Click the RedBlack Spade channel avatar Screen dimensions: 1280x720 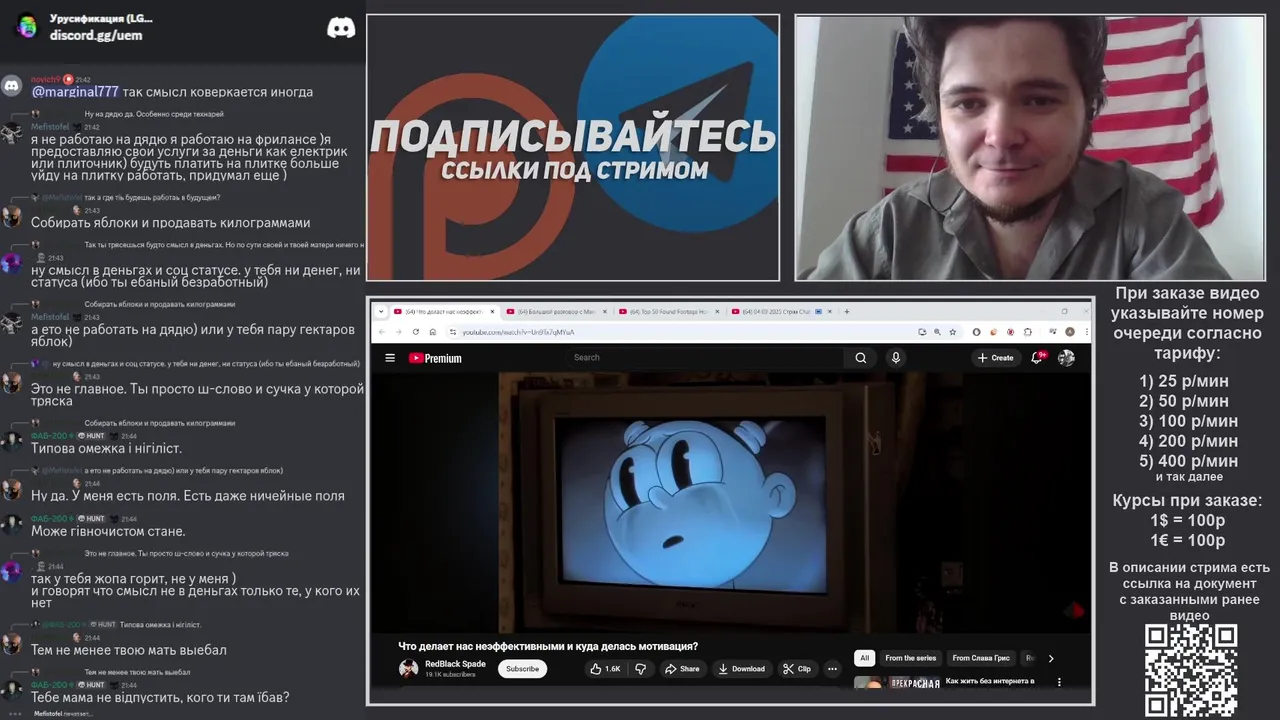coord(408,669)
